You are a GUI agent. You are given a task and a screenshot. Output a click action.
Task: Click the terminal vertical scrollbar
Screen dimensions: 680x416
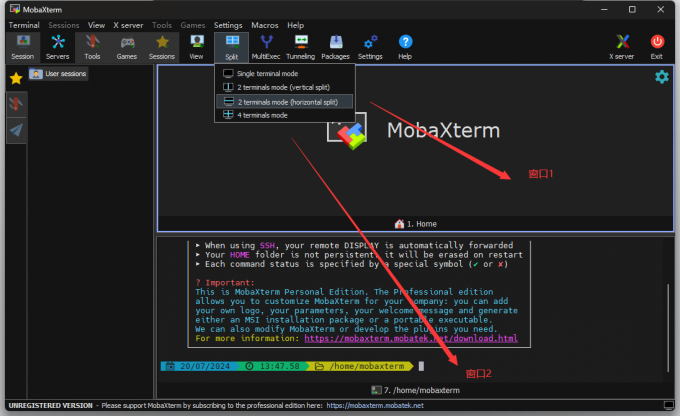click(x=668, y=328)
